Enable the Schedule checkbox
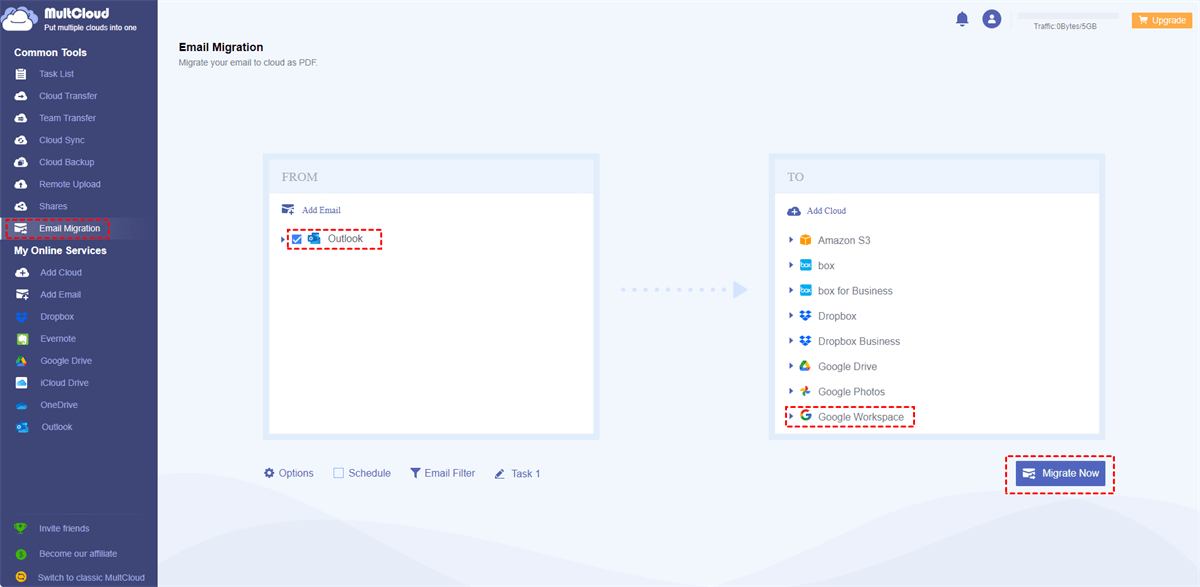The height and width of the screenshot is (587, 1200). 339,473
